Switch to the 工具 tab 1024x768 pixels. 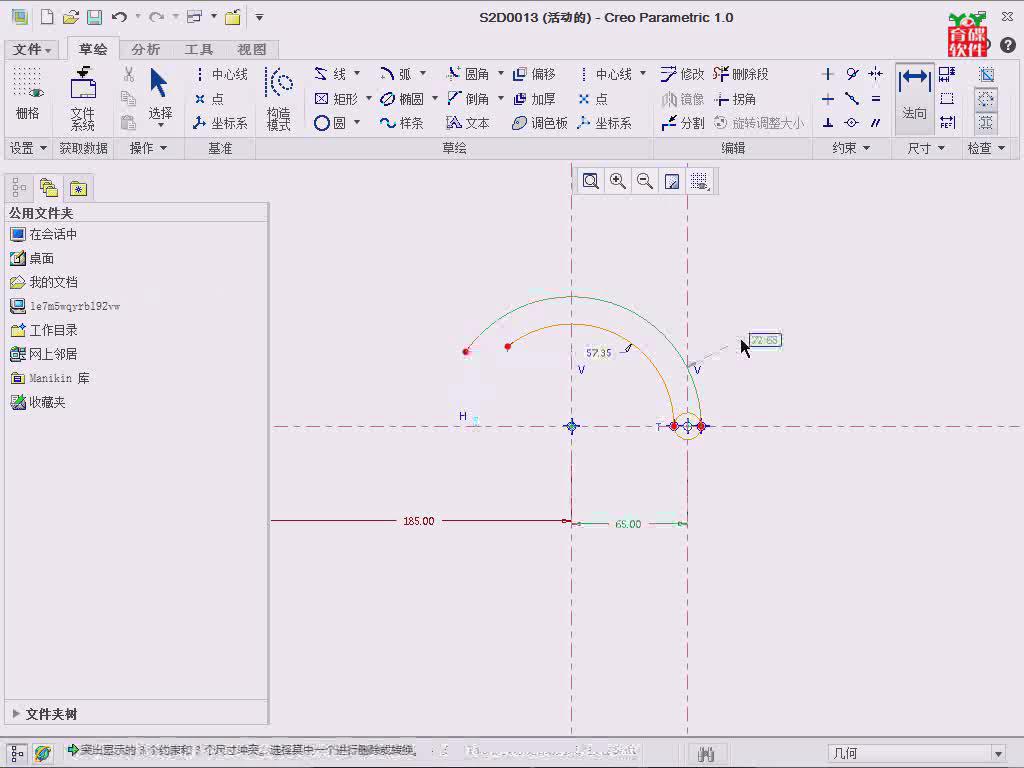pyautogui.click(x=199, y=49)
